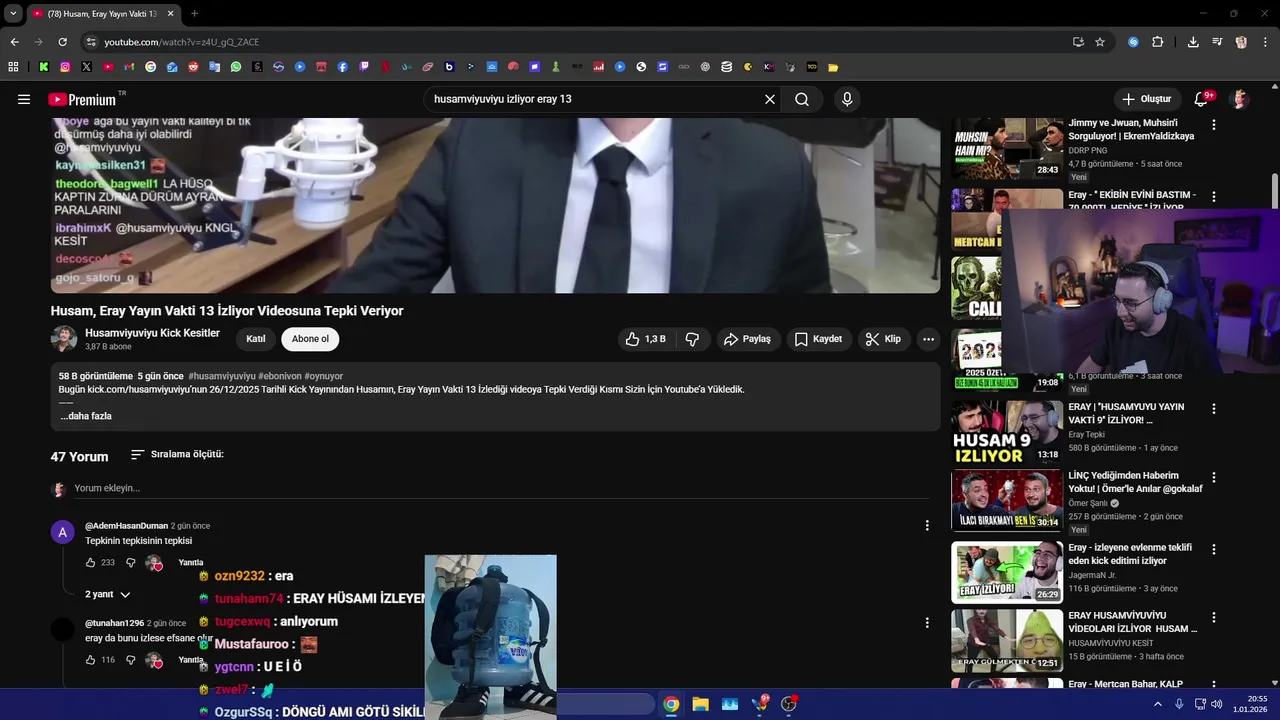This screenshot has width=1280, height=720.
Task: Open Chrome extensions puzzle menu
Action: pyautogui.click(x=1158, y=42)
